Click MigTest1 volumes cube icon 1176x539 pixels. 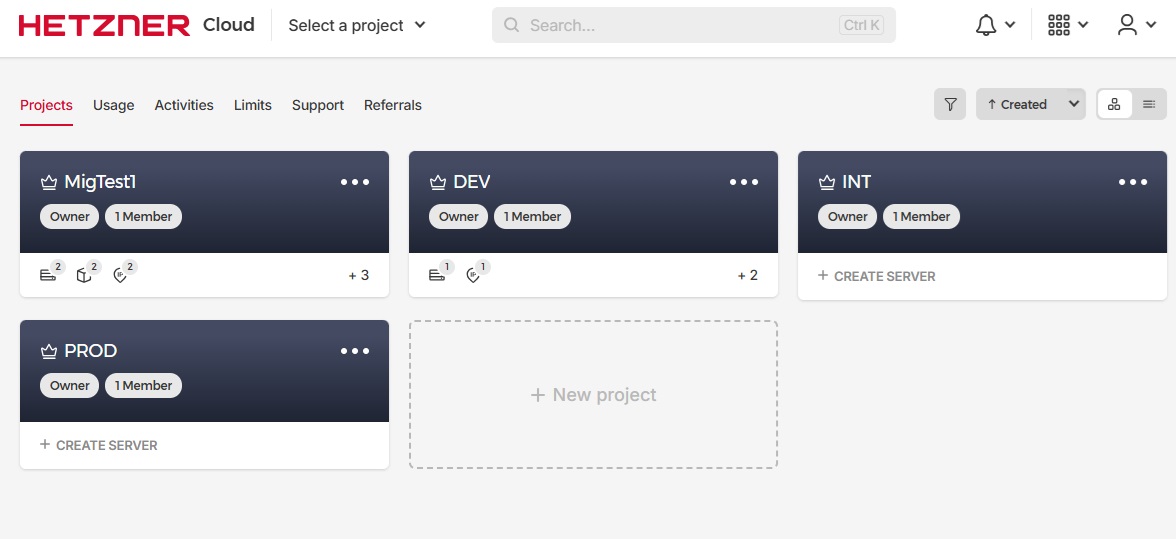pos(88,273)
